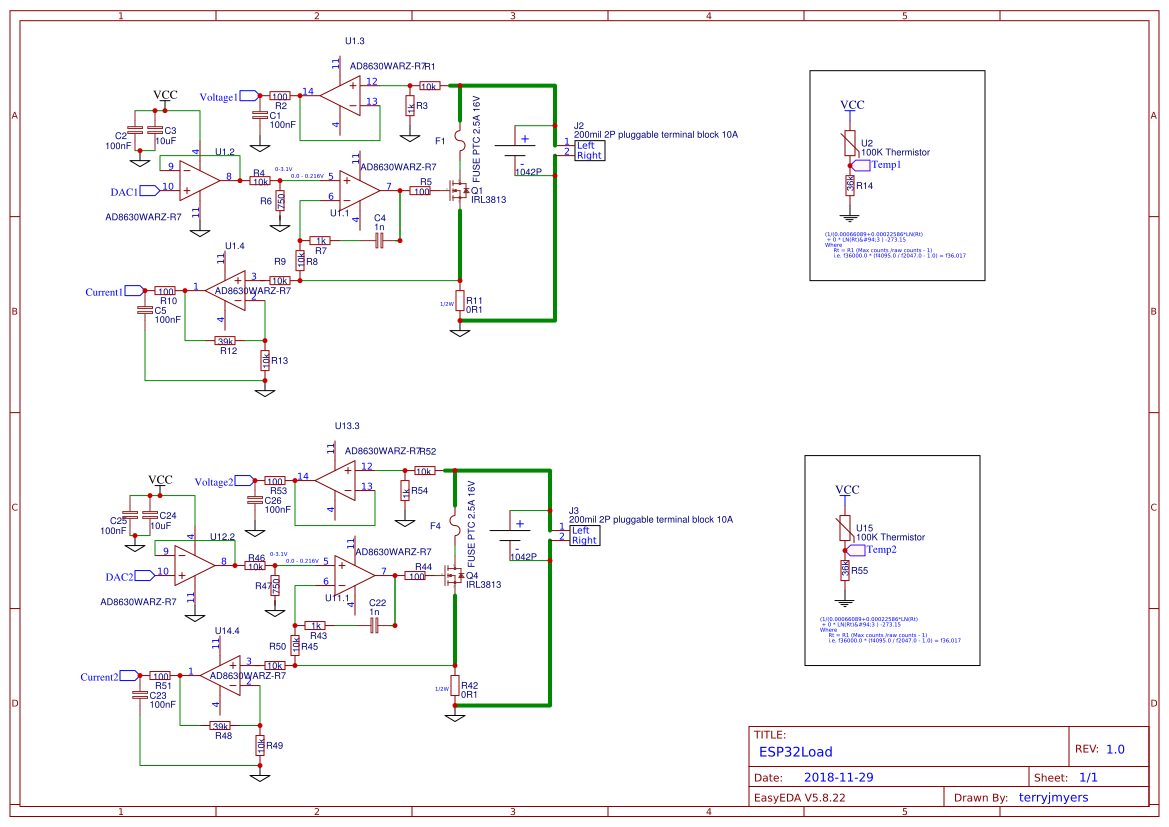Click the U1.1 op-amp triangle symbol
The image size is (1169, 827).
[x=359, y=190]
